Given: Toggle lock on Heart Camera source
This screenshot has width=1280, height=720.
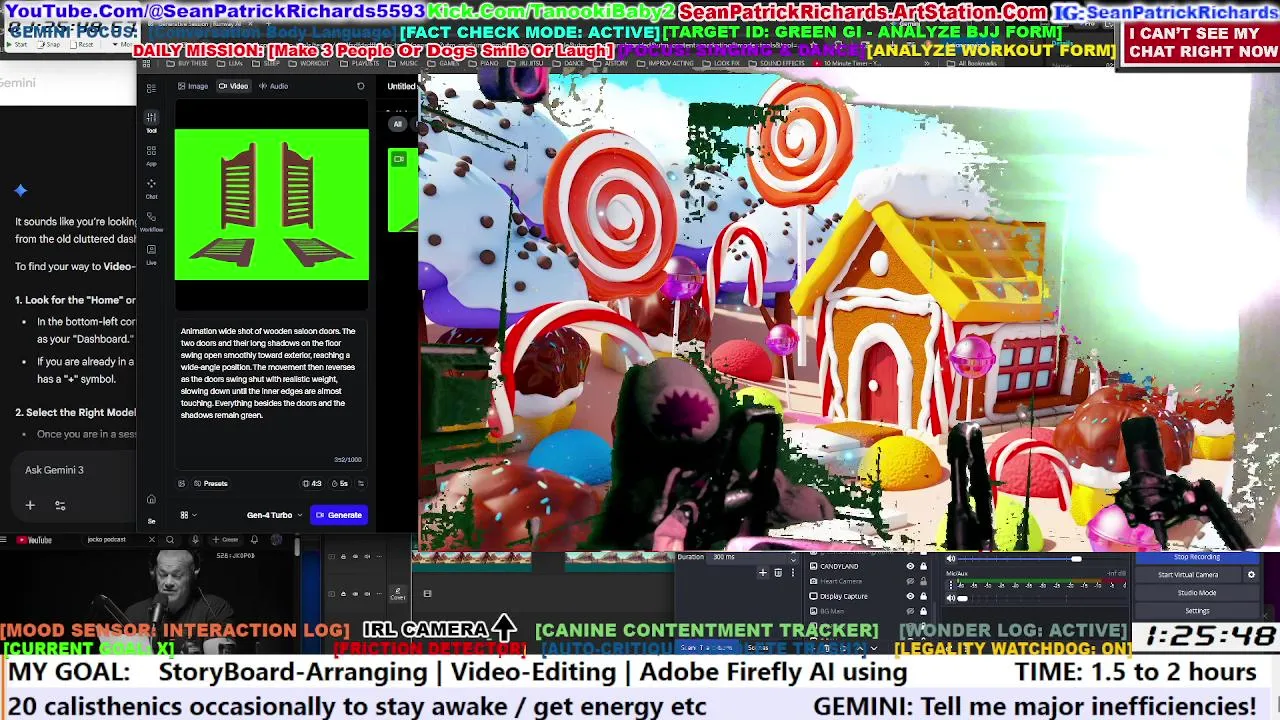Looking at the screenshot, I should click(x=923, y=581).
